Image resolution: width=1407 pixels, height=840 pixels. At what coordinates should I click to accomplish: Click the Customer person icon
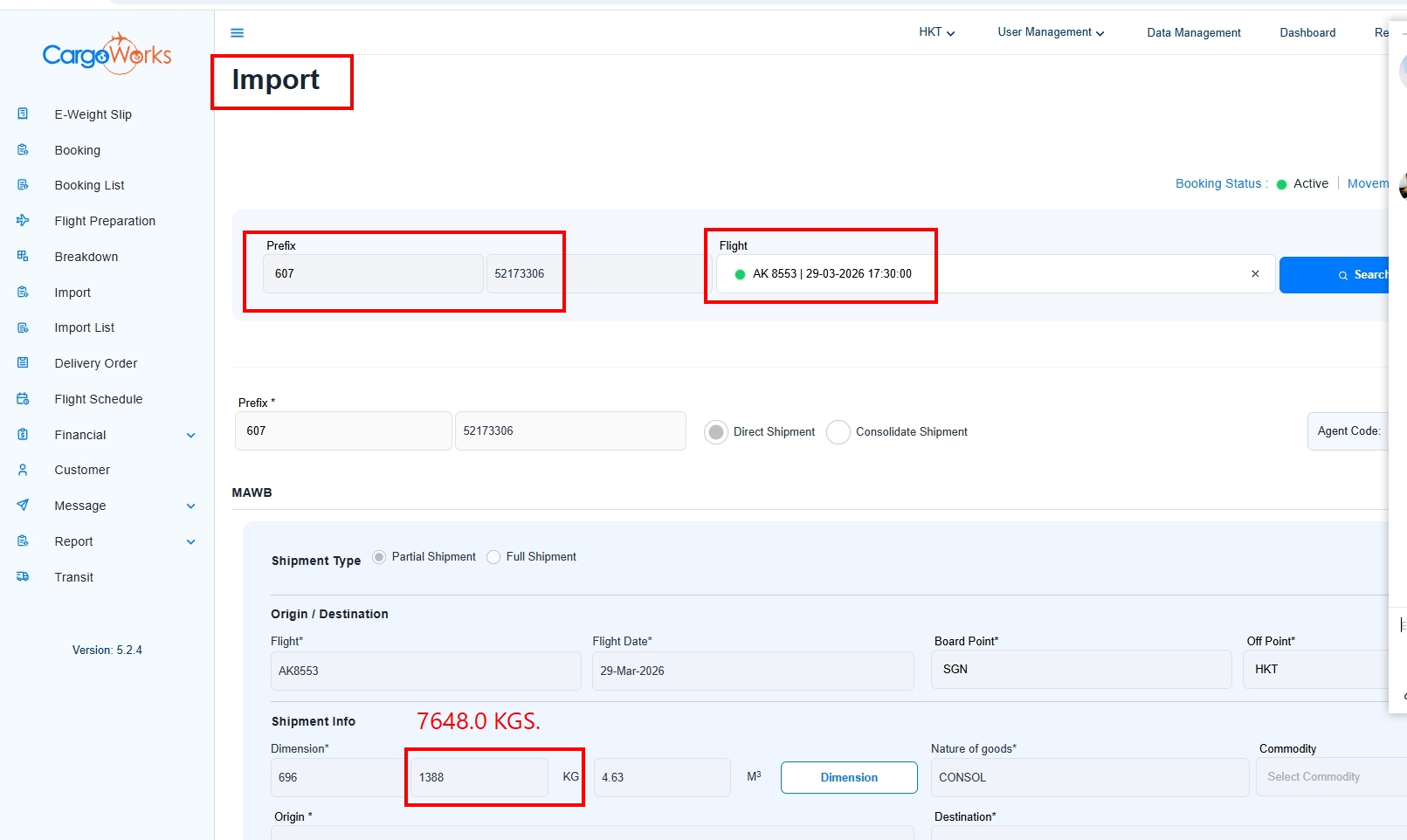pos(23,470)
